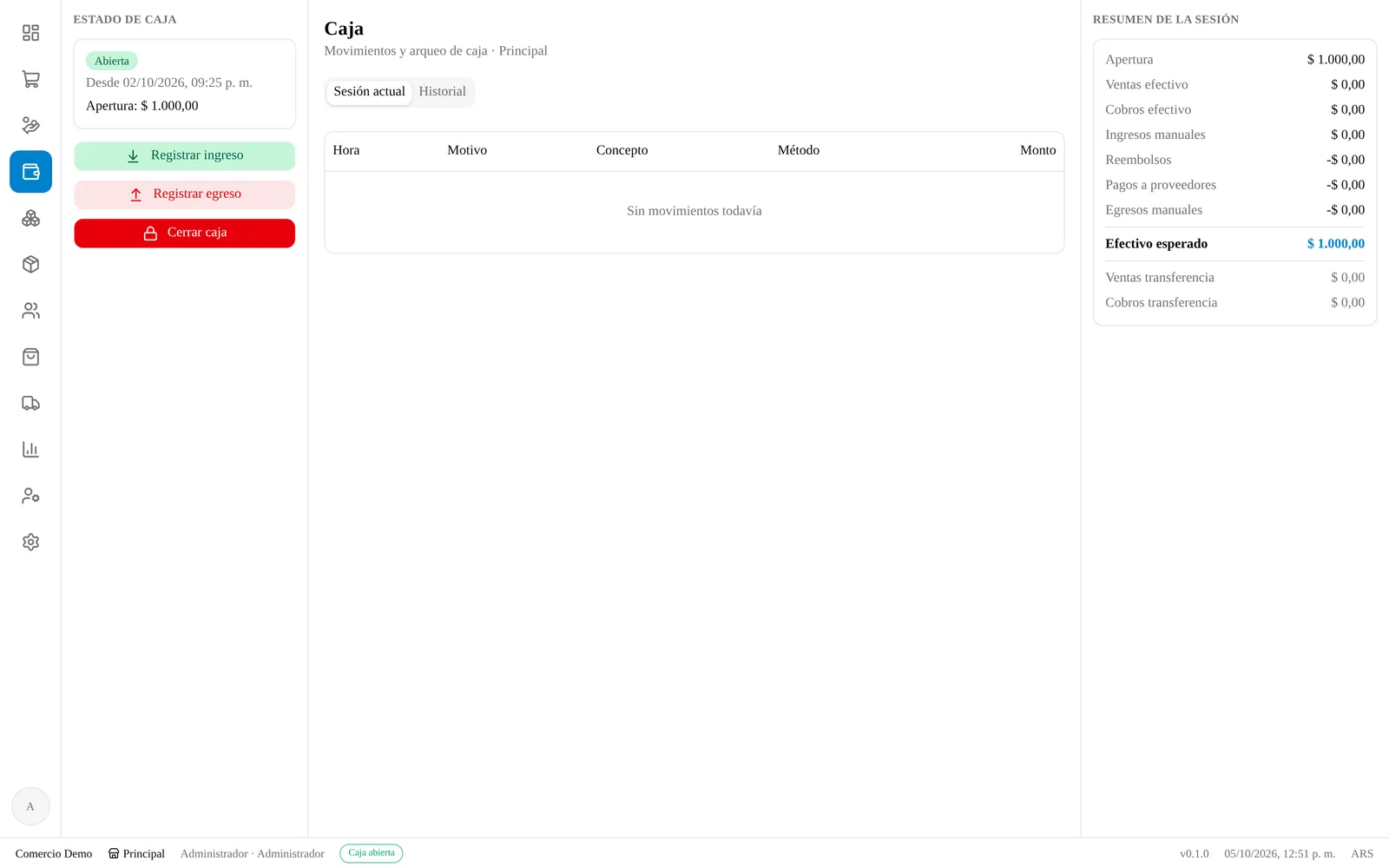Viewport: 1389px width, 868px height.
Task: Click the Registrar egreso button
Action: click(x=184, y=194)
